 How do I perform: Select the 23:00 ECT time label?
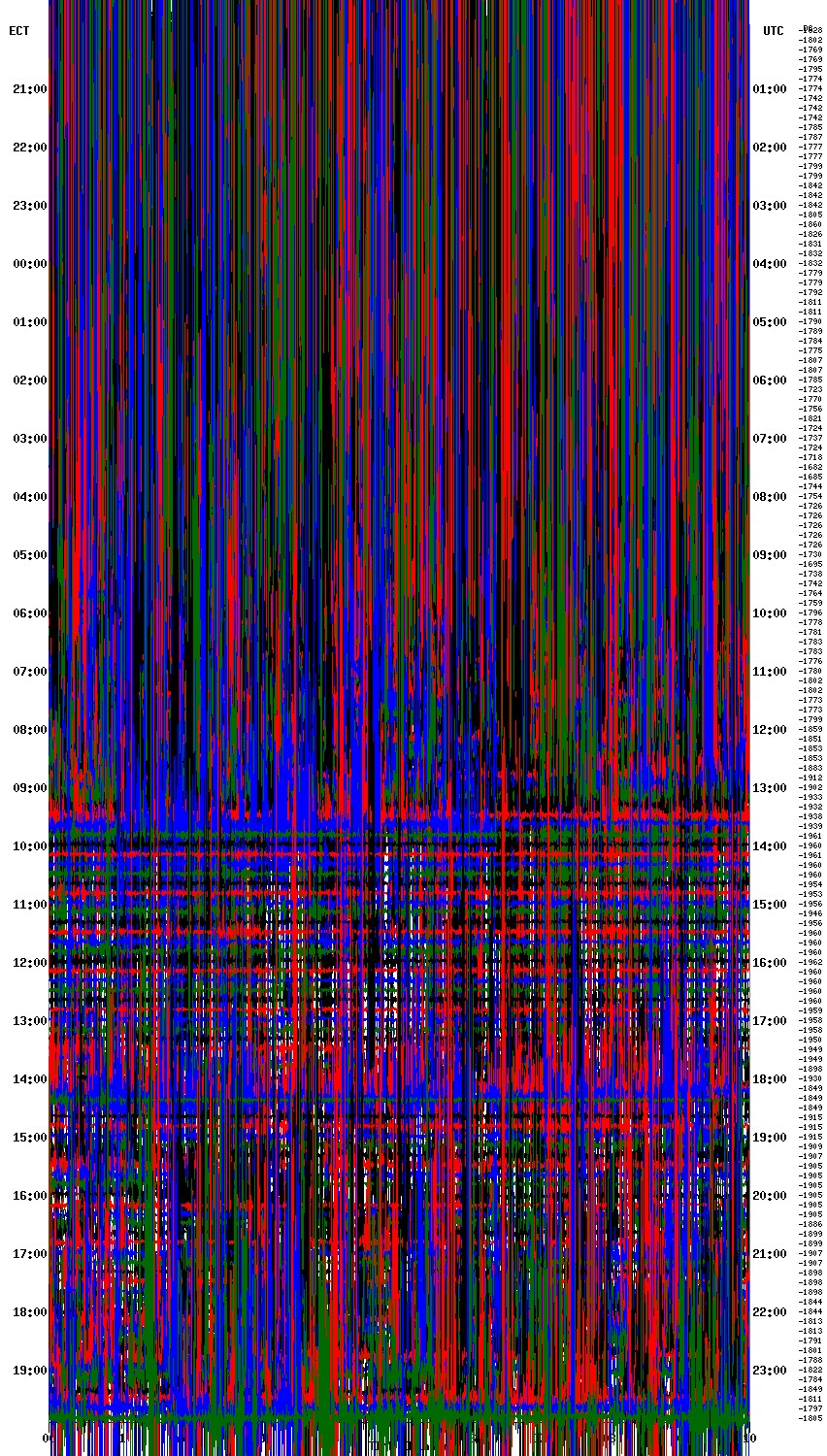tap(30, 206)
